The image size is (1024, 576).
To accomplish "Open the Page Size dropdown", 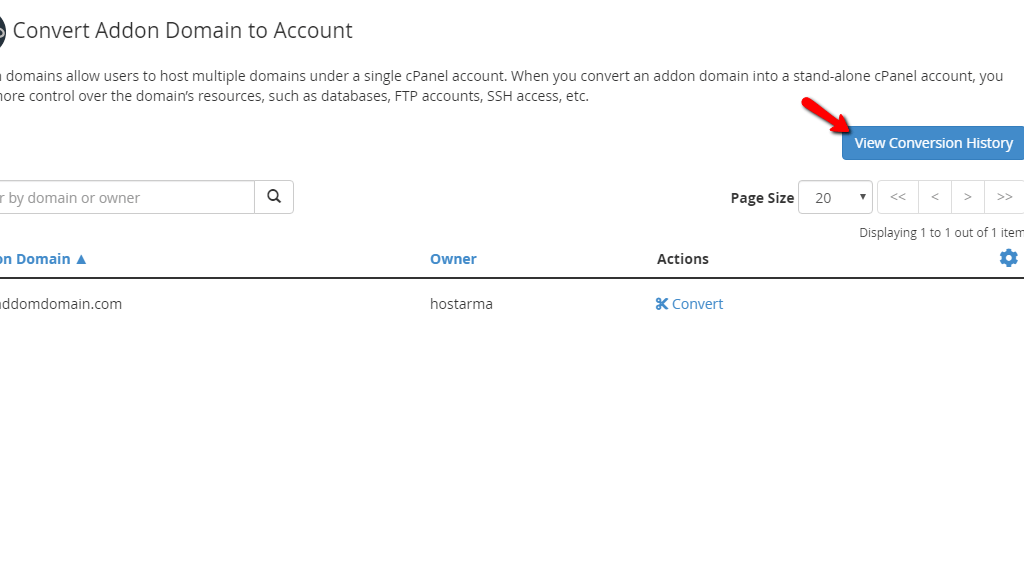I will click(835, 197).
